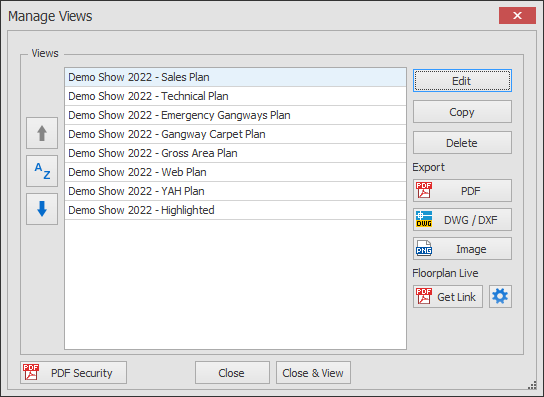
Task: Select Demo Show 2022 - Highlighted
Action: (x=235, y=210)
